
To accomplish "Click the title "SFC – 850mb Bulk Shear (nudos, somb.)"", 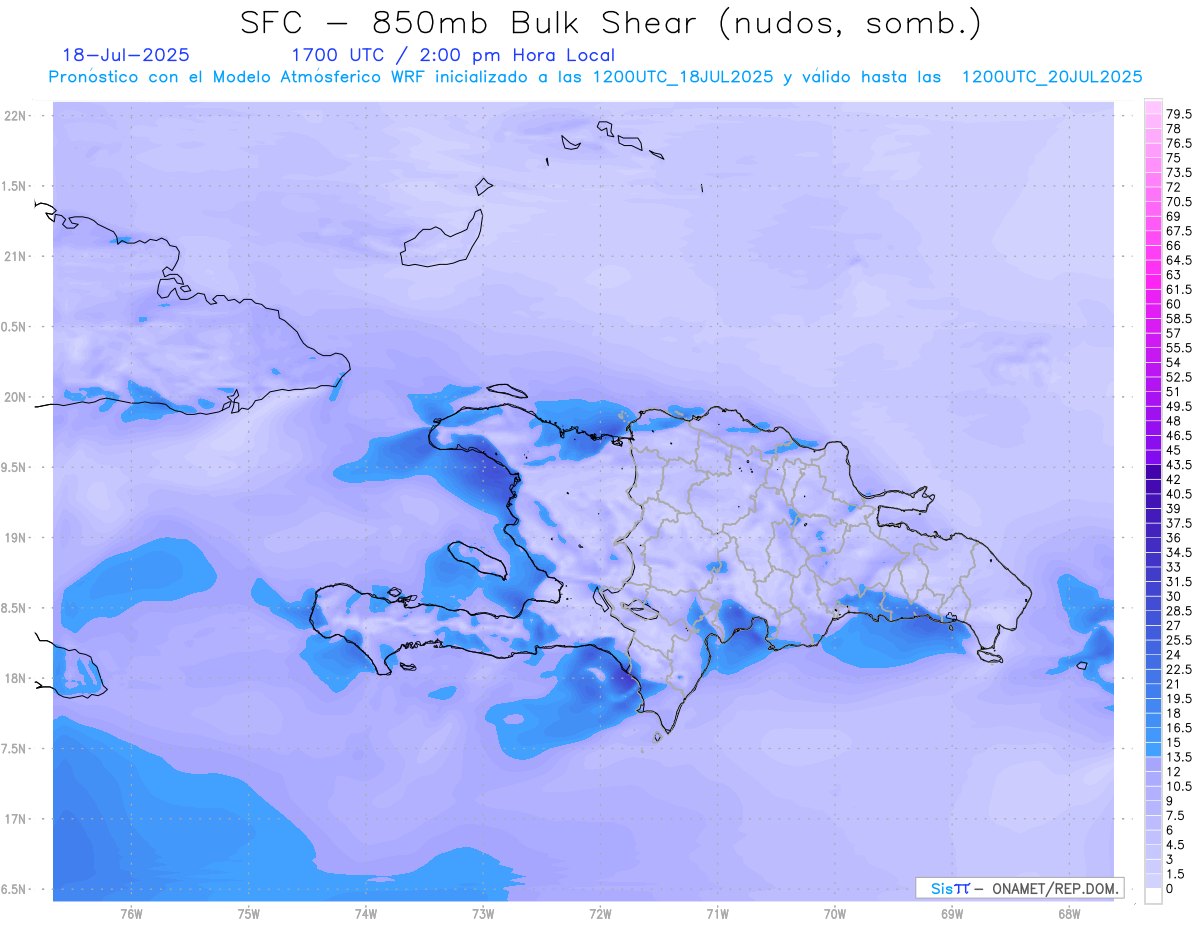I will (x=611, y=22).
